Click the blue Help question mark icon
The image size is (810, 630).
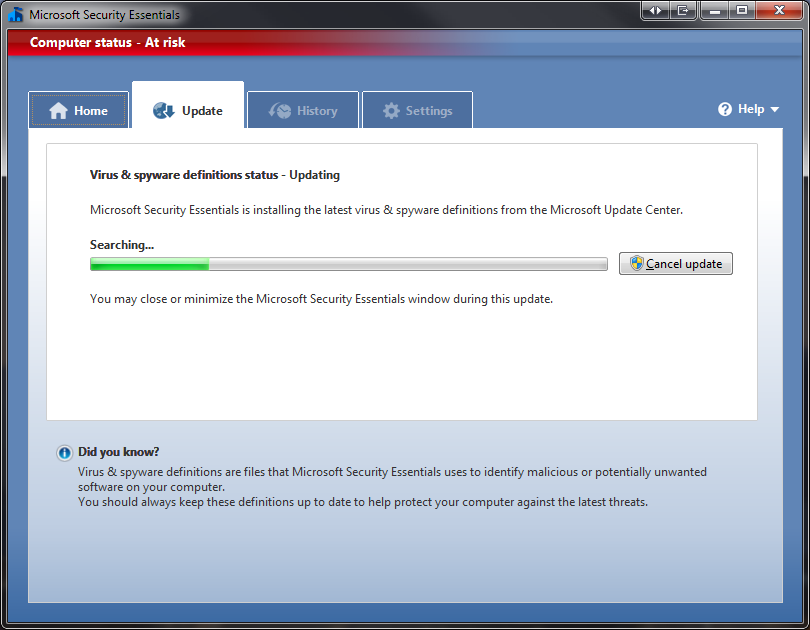tap(725, 109)
